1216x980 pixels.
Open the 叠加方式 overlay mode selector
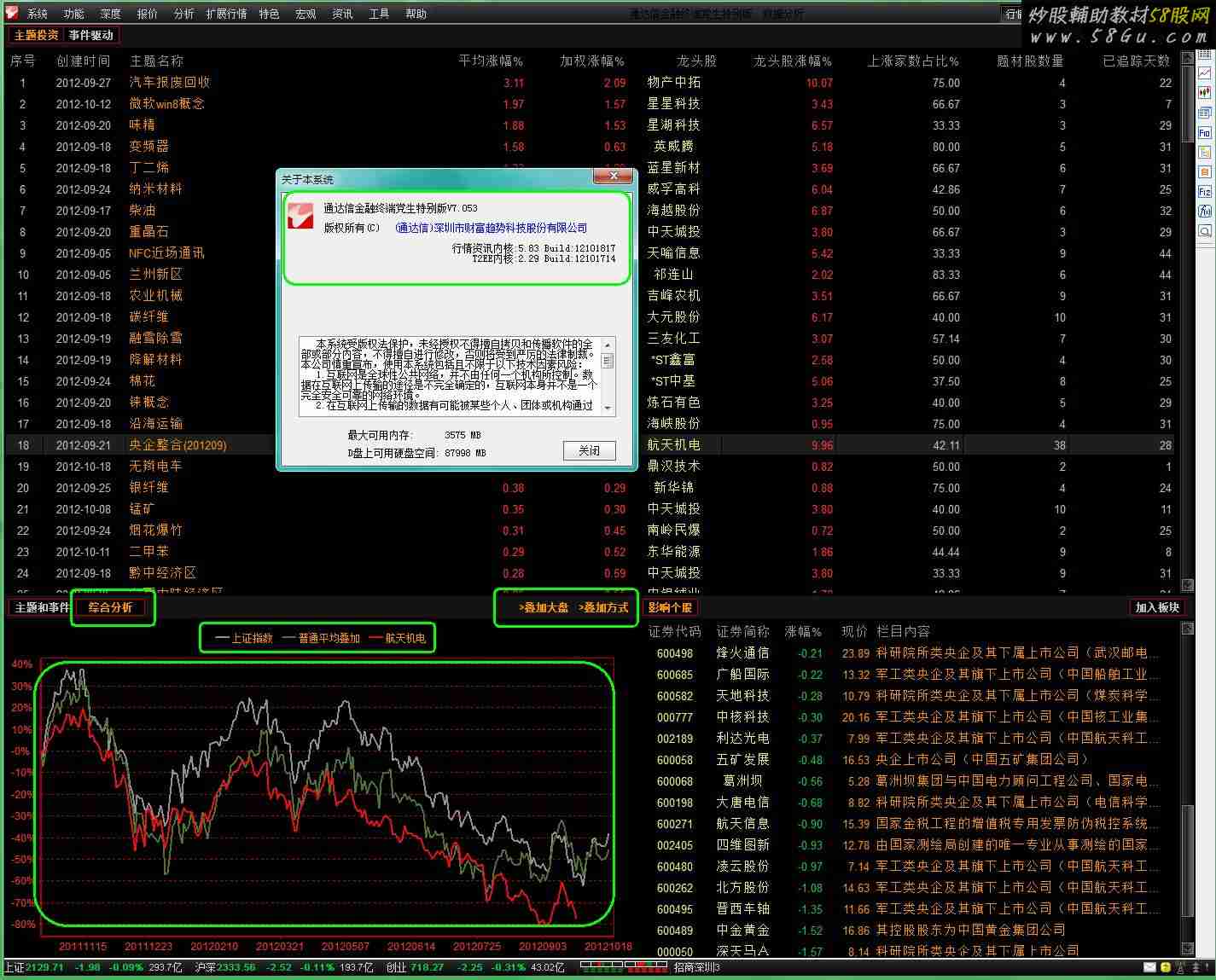point(603,607)
